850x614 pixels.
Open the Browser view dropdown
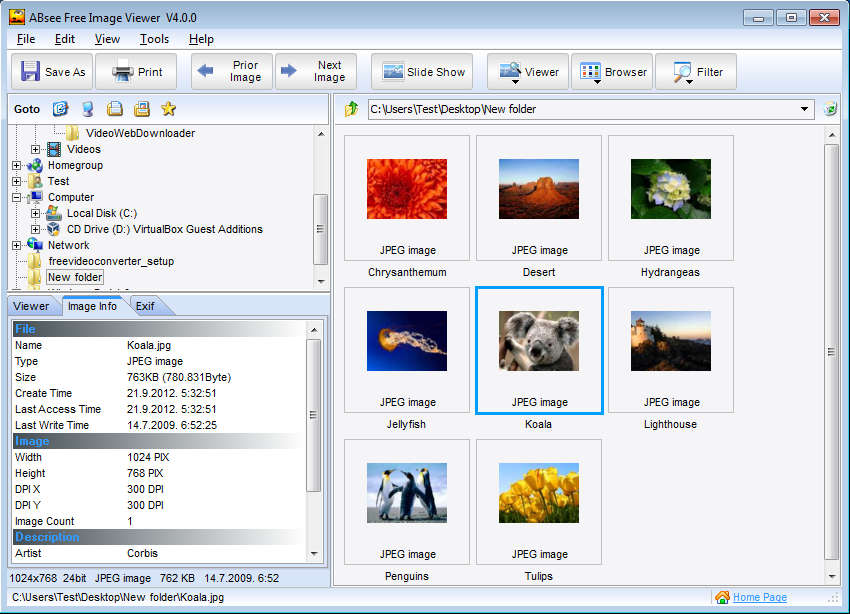click(612, 72)
